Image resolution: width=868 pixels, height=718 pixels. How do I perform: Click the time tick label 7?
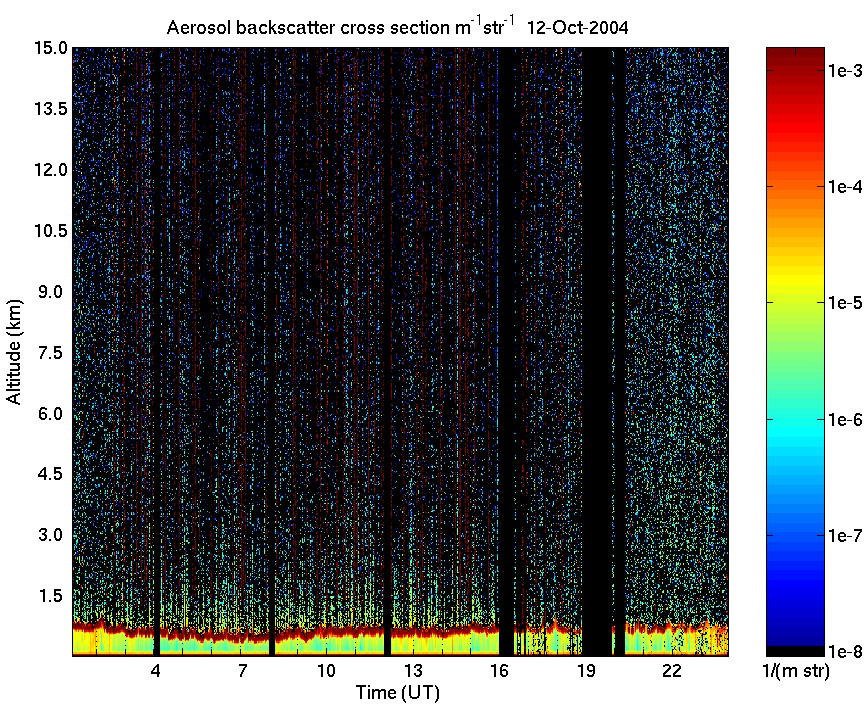[x=242, y=671]
